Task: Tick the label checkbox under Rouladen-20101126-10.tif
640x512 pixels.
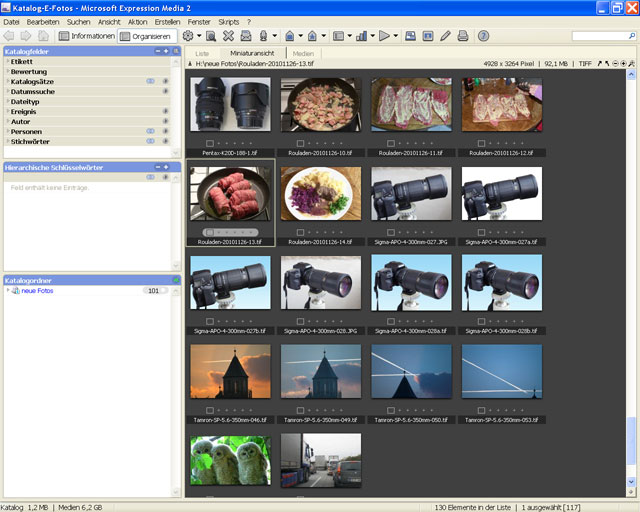Action: 300,144
